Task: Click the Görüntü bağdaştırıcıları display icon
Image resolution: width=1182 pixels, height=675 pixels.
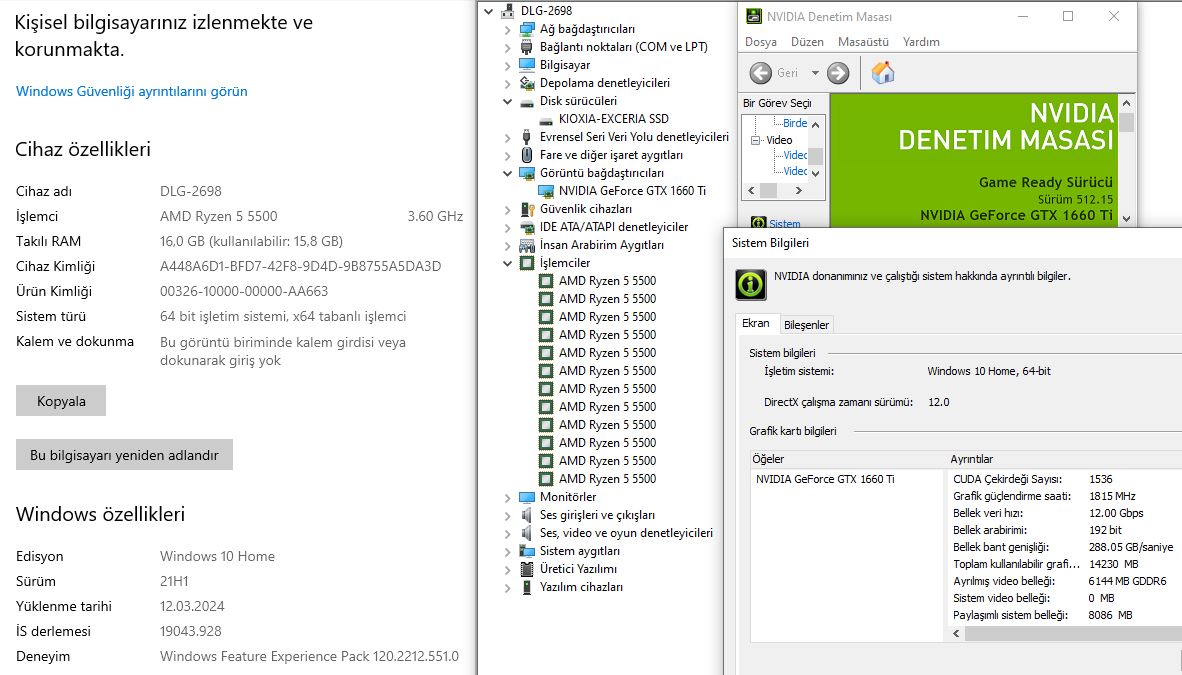Action: pyautogui.click(x=527, y=173)
